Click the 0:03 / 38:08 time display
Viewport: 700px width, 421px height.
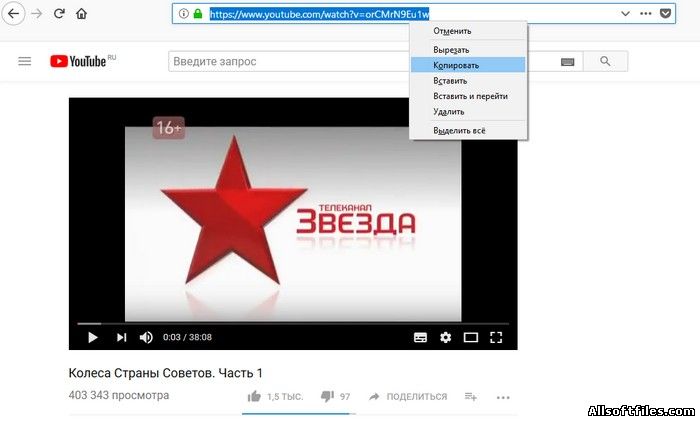coord(187,337)
